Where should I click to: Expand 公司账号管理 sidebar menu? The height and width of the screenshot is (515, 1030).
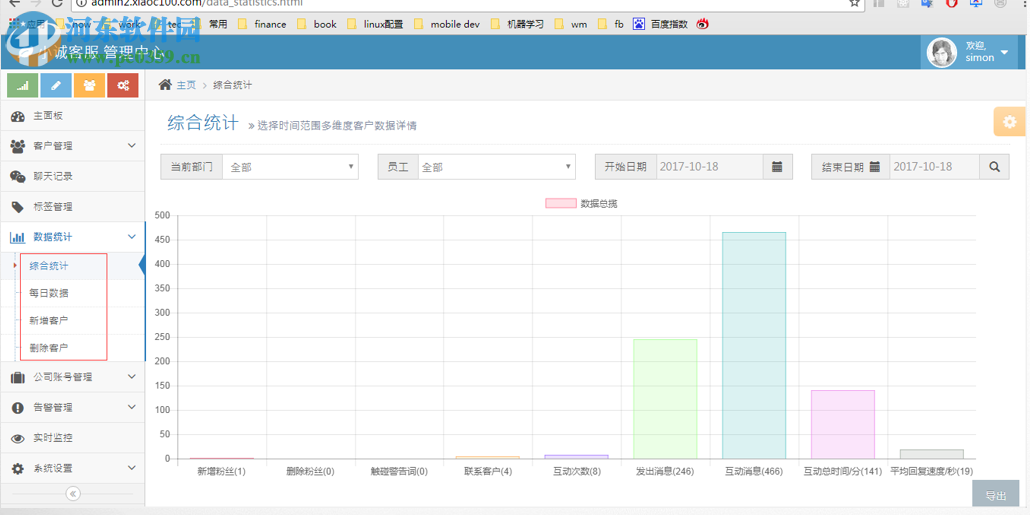72,377
